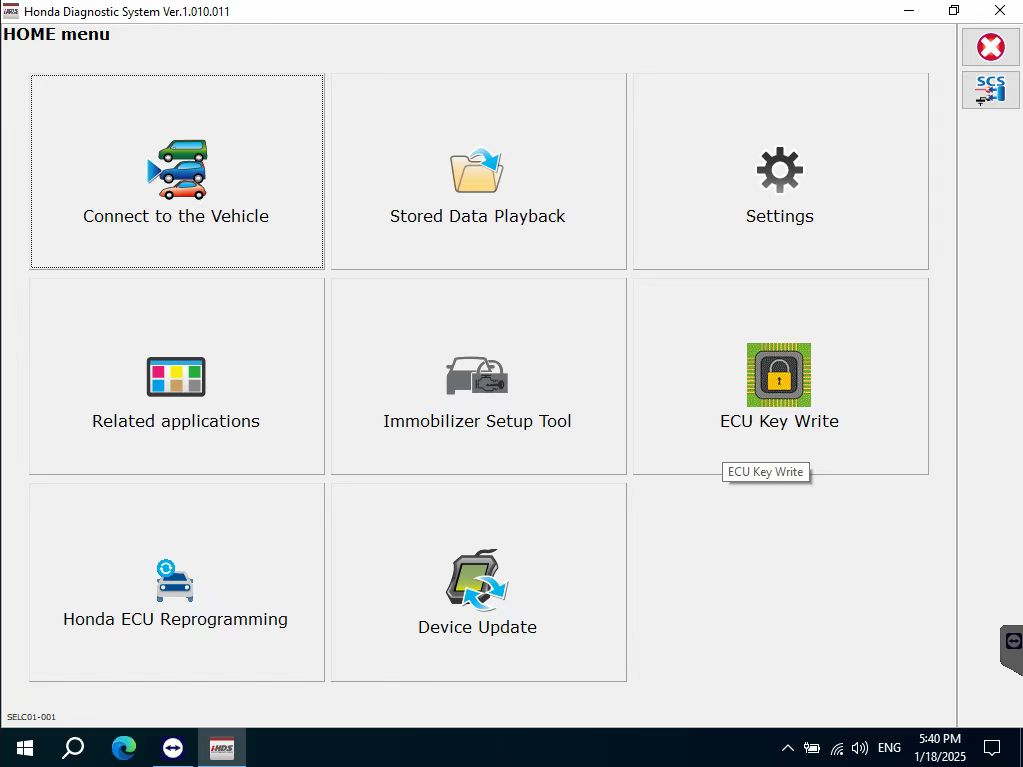Click the Connect to the Vehicle cars icon
Image resolution: width=1023 pixels, height=767 pixels.
coord(177,170)
